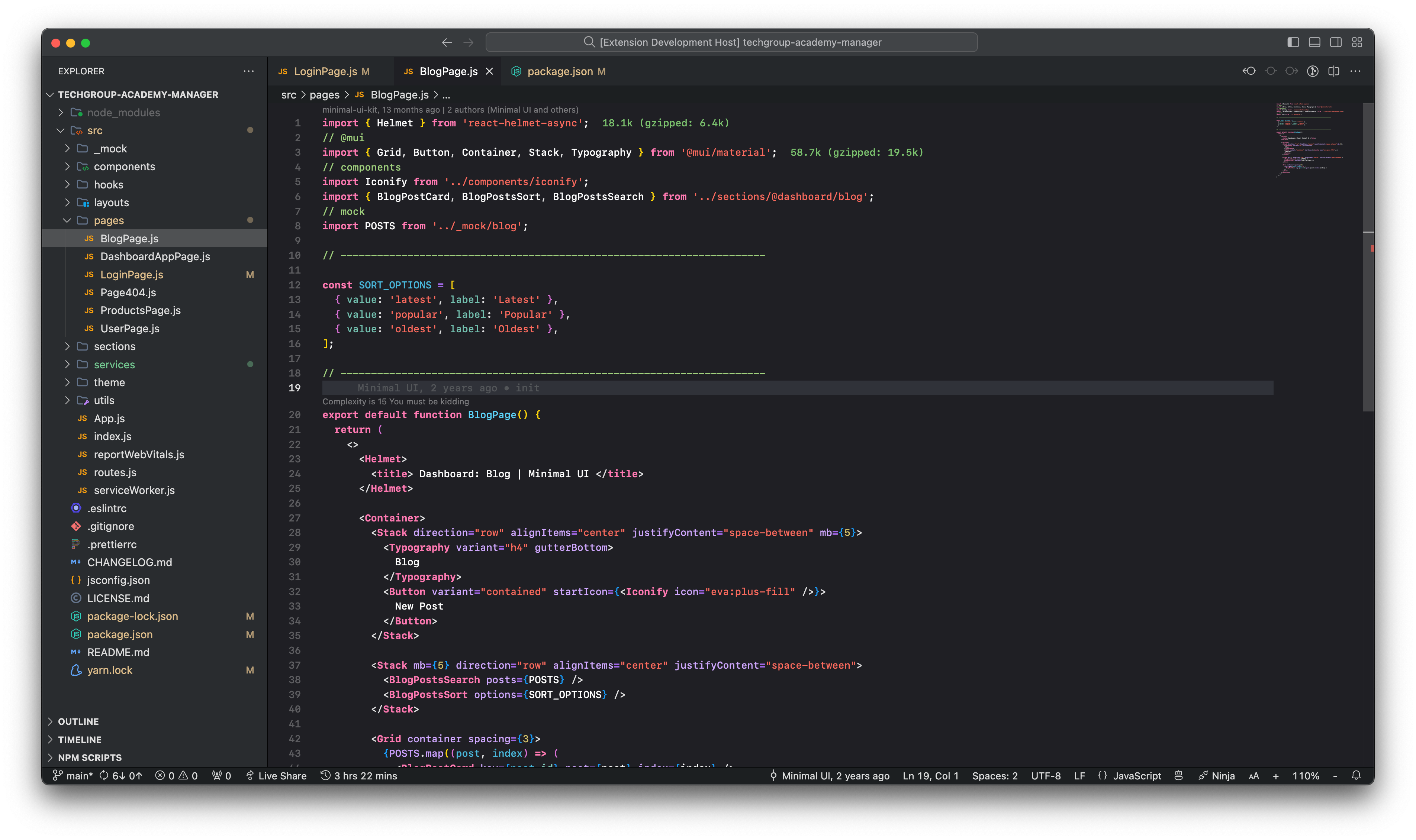The height and width of the screenshot is (840, 1416).
Task: Open previous revision changes icon
Action: pos(1249,71)
